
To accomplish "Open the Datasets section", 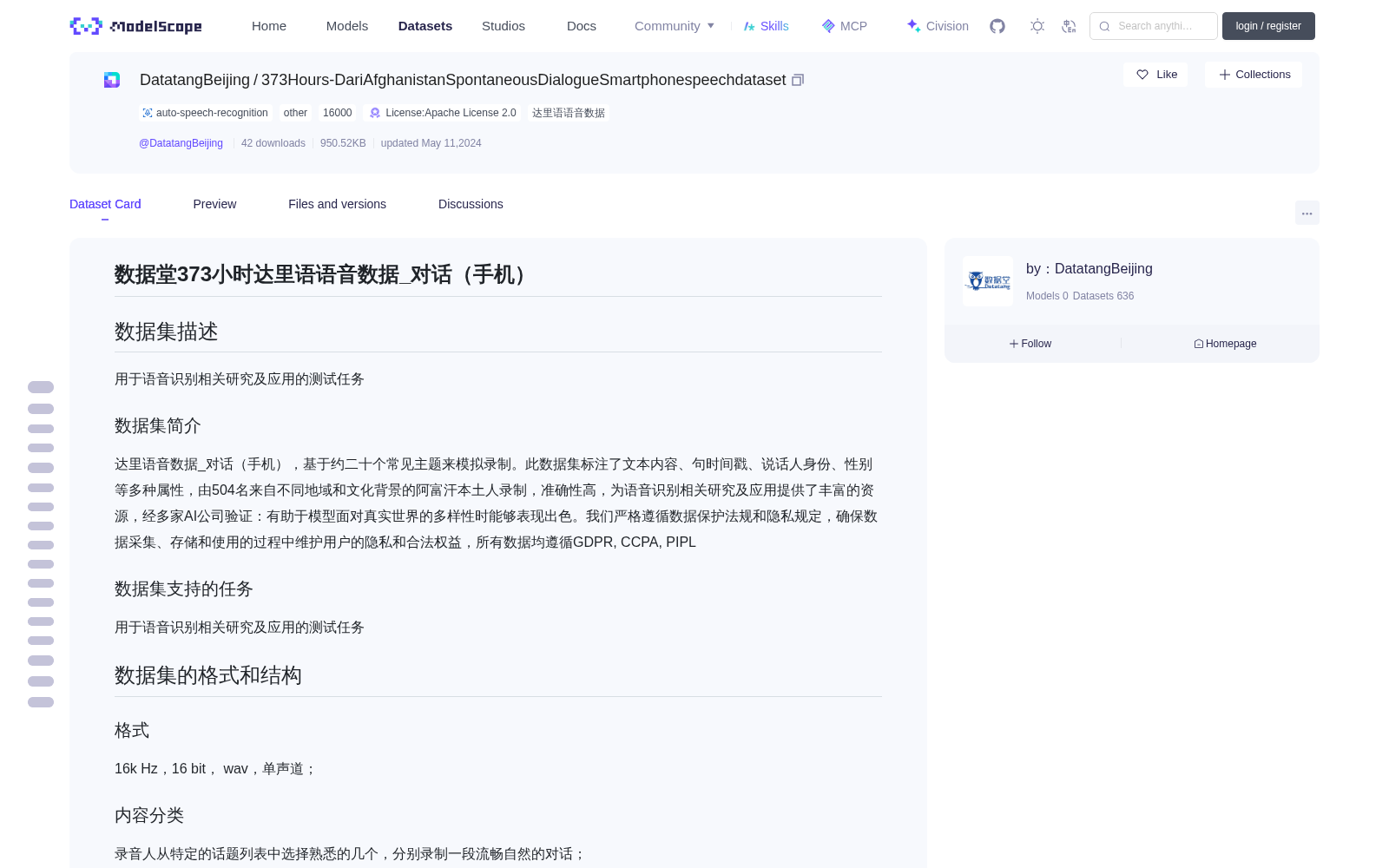I will coord(425,26).
